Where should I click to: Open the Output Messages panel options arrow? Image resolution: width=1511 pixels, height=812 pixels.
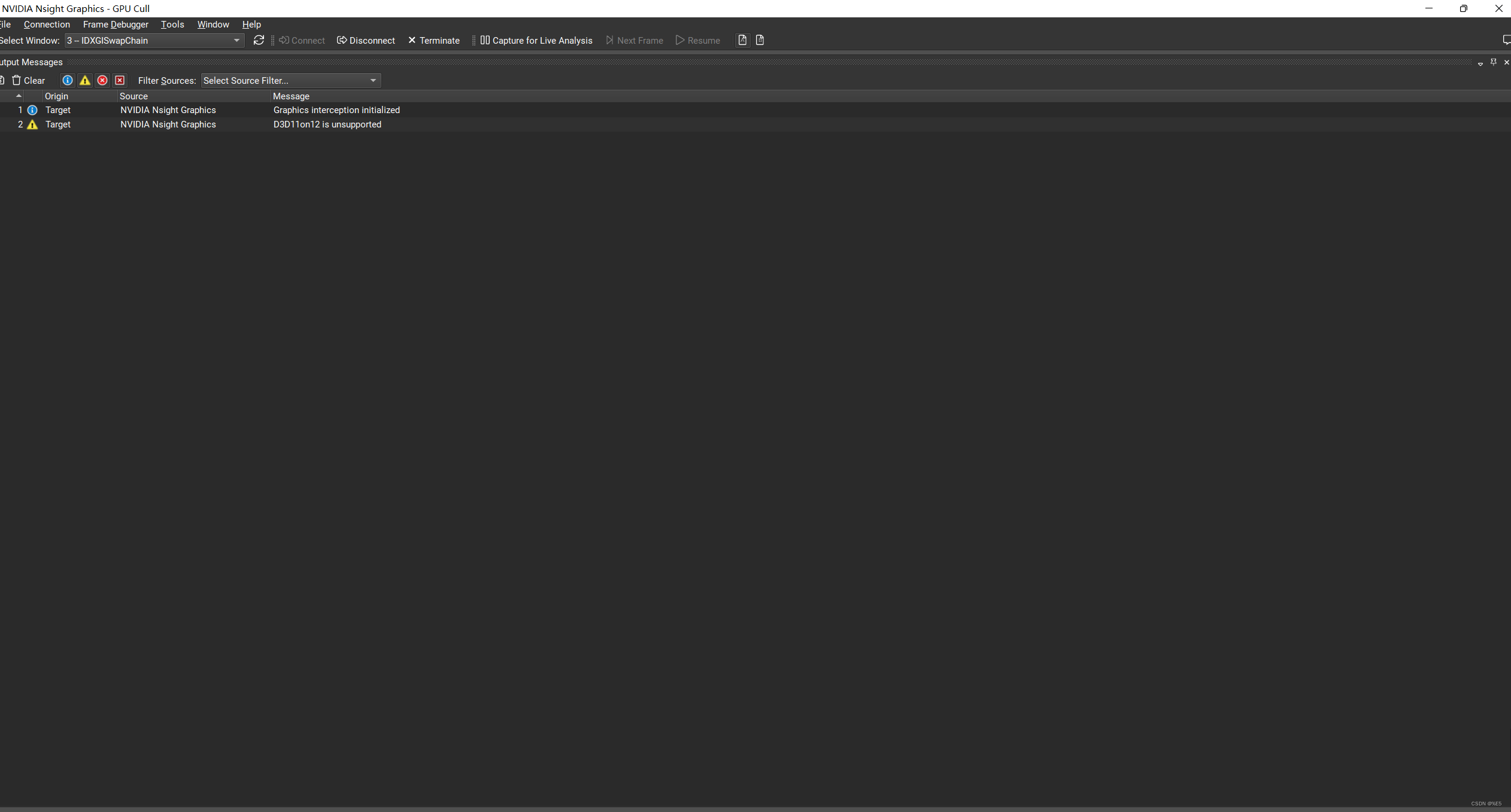[1480, 63]
